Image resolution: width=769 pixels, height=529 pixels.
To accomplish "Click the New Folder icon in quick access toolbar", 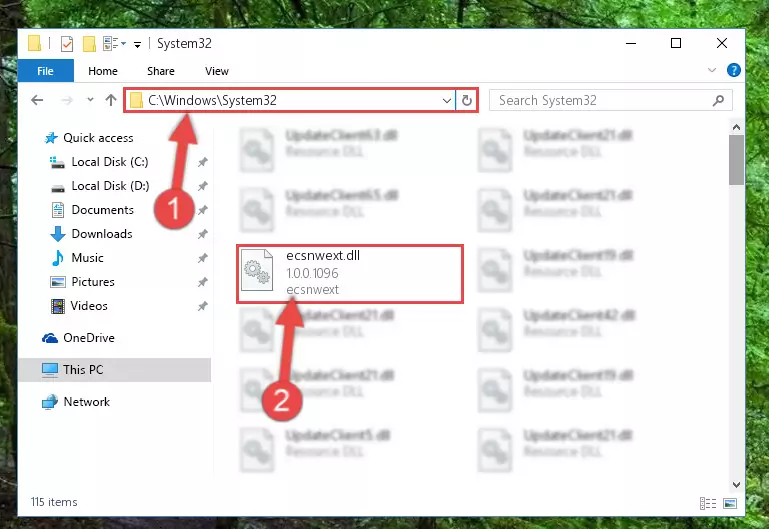I will (x=89, y=44).
